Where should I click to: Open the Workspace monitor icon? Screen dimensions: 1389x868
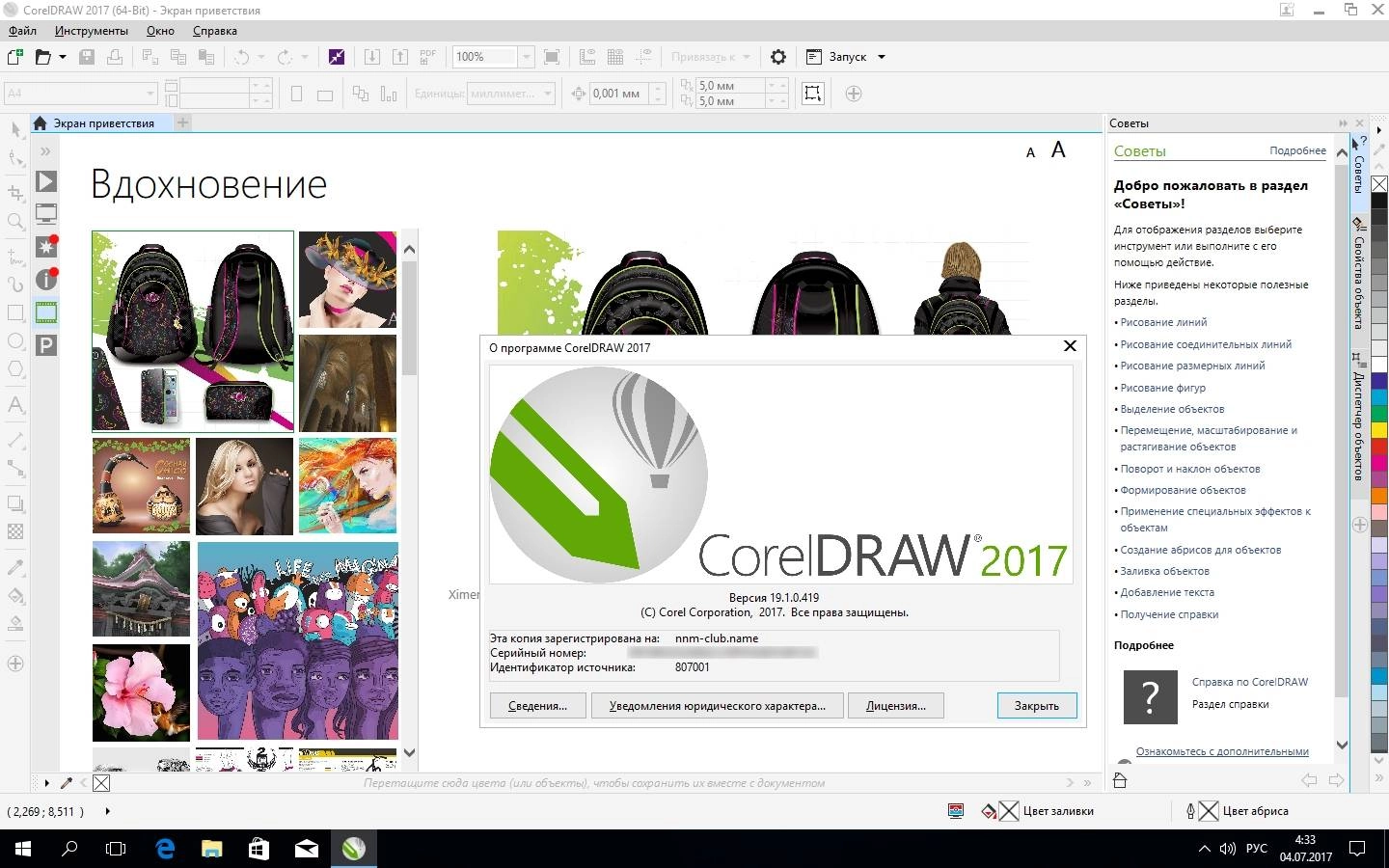pyautogui.click(x=45, y=214)
